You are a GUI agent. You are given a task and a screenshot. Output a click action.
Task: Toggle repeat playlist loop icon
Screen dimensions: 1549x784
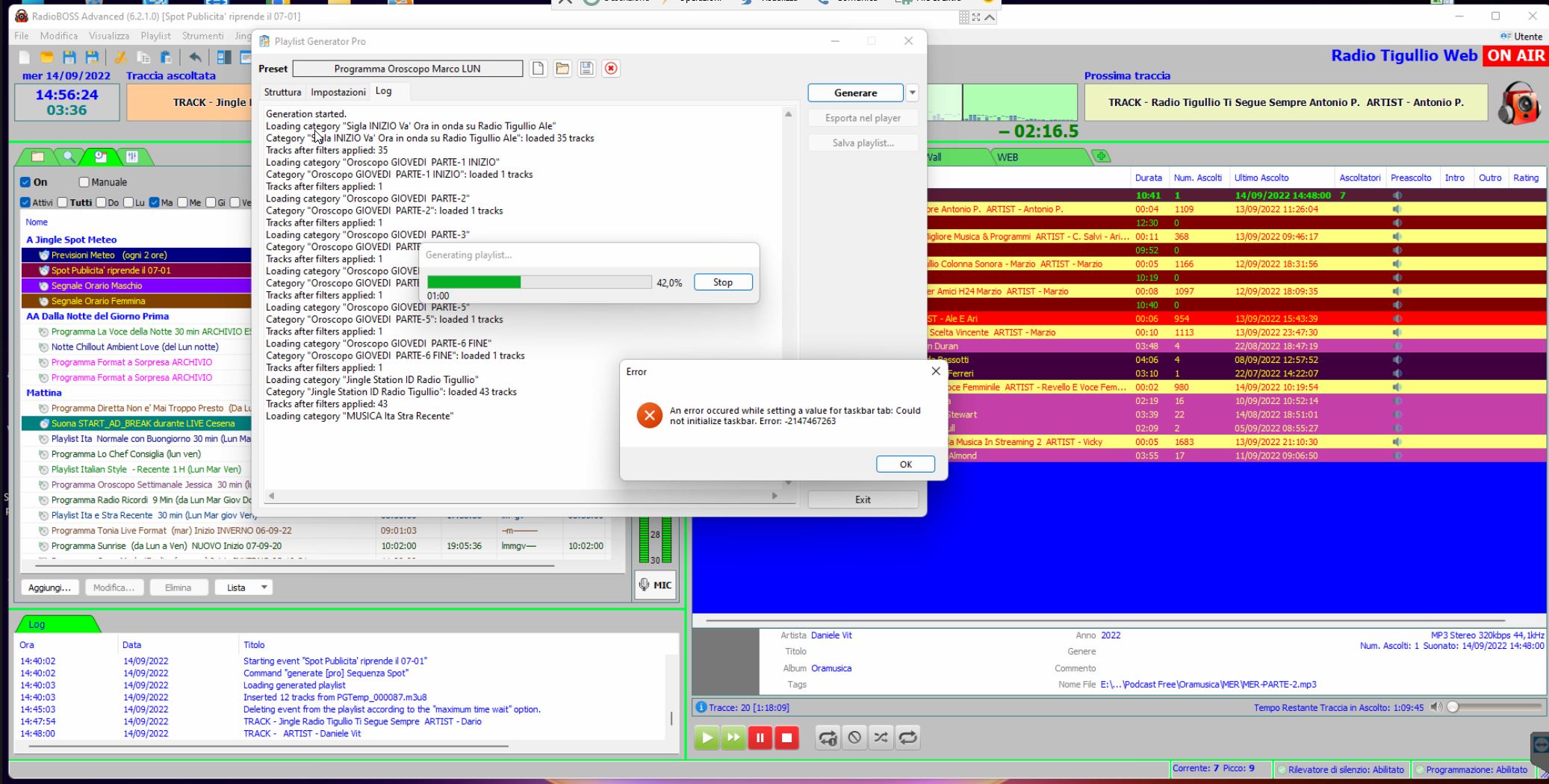908,738
